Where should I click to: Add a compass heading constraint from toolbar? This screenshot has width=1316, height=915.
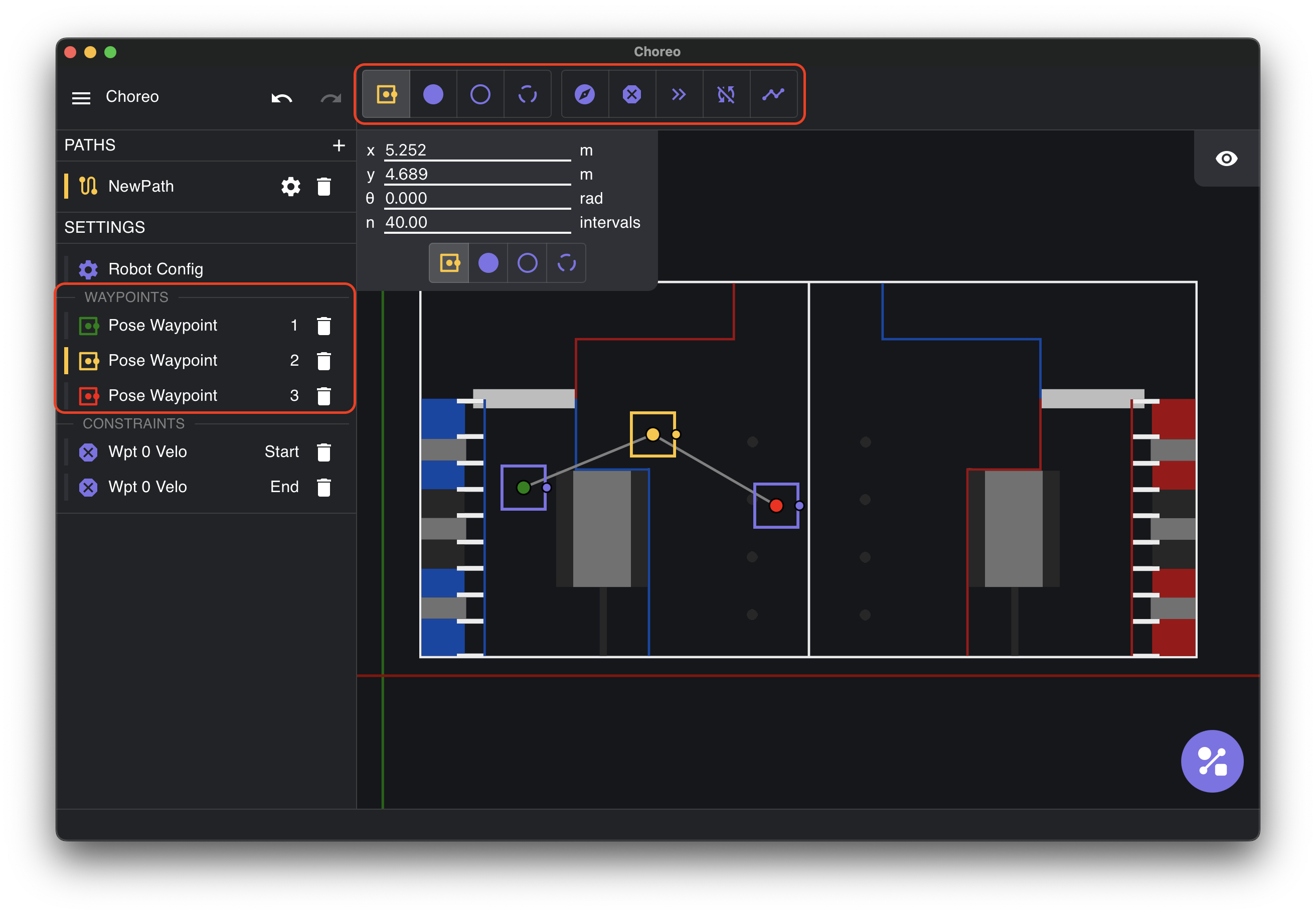tap(584, 94)
